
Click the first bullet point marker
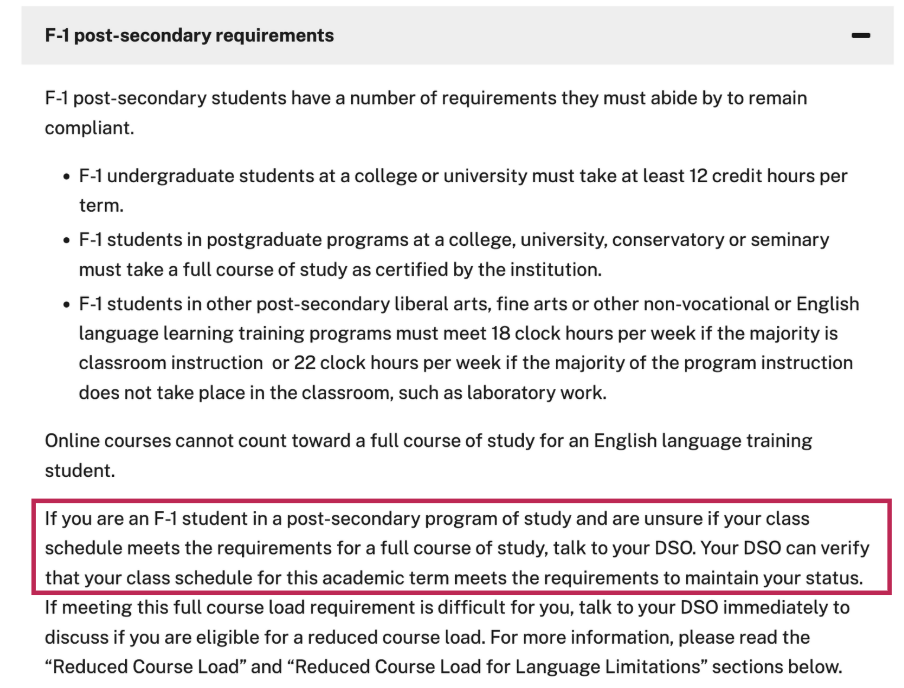click(x=65, y=177)
